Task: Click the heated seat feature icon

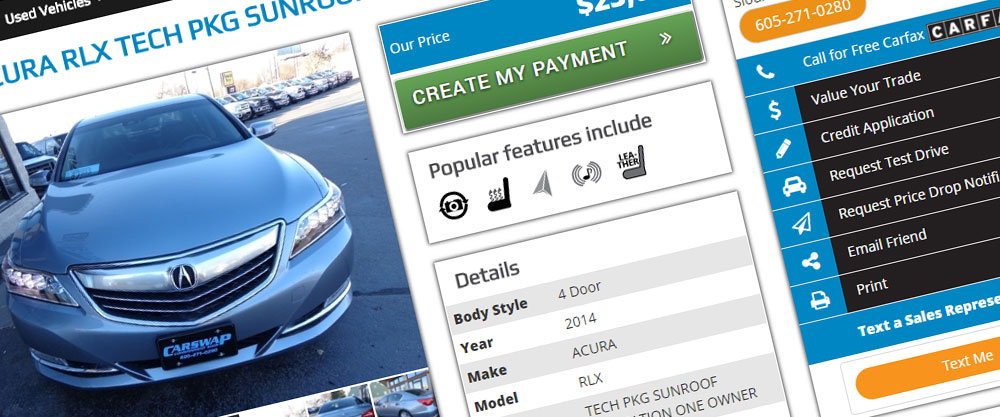Action: 499,195
